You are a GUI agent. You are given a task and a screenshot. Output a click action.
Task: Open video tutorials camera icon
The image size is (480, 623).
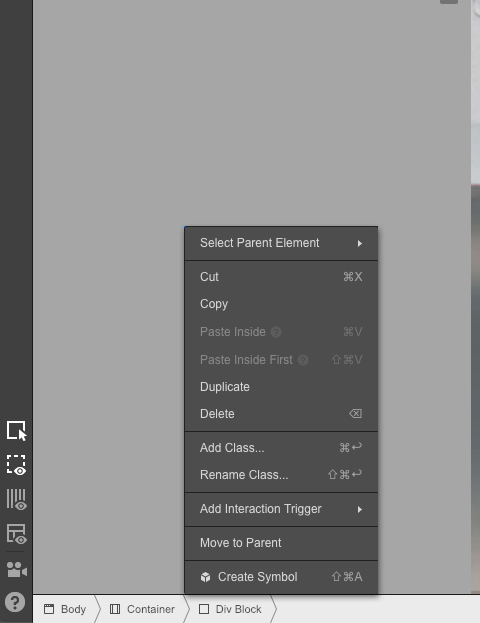point(17,570)
